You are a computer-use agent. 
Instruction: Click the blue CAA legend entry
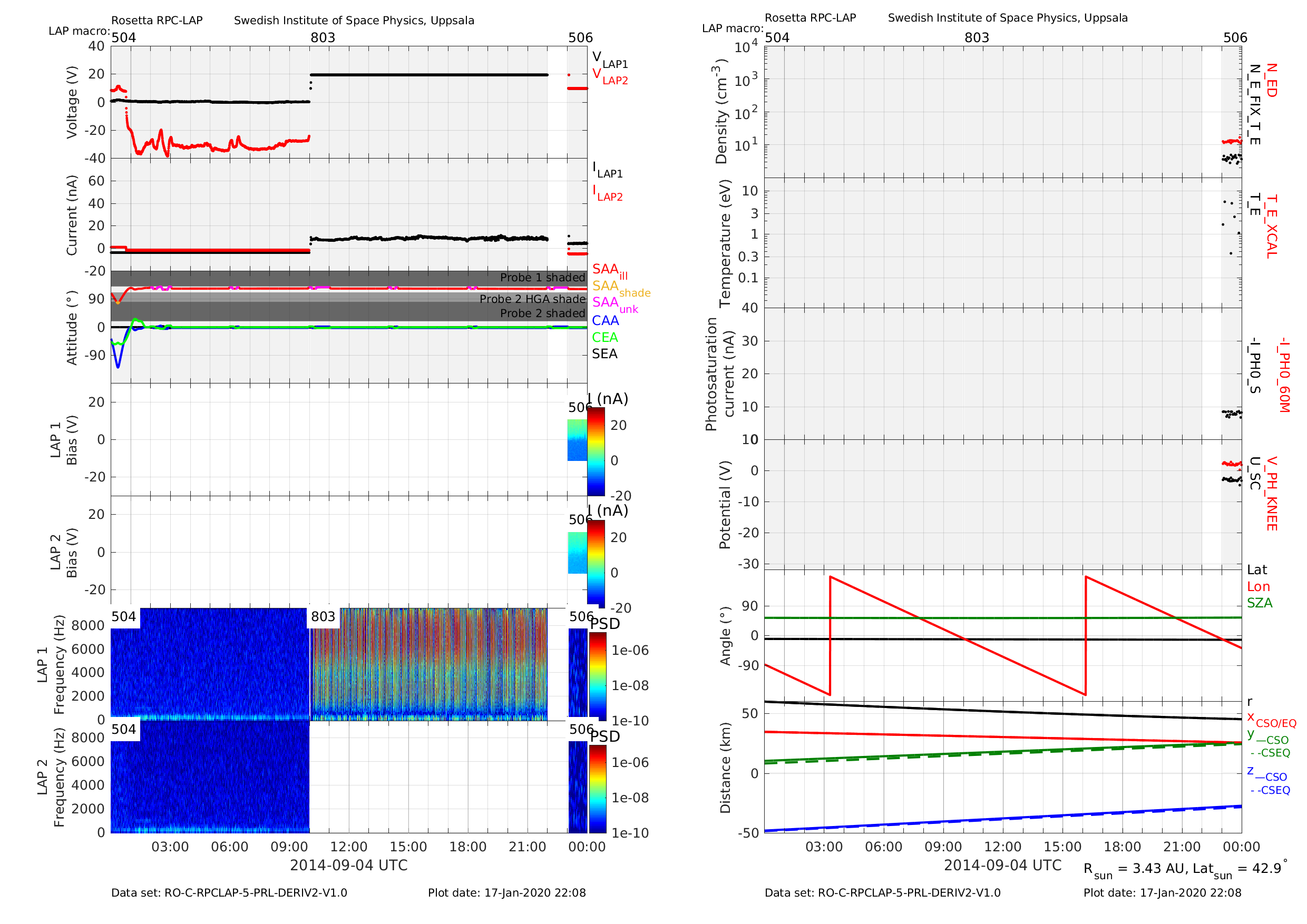(x=605, y=321)
